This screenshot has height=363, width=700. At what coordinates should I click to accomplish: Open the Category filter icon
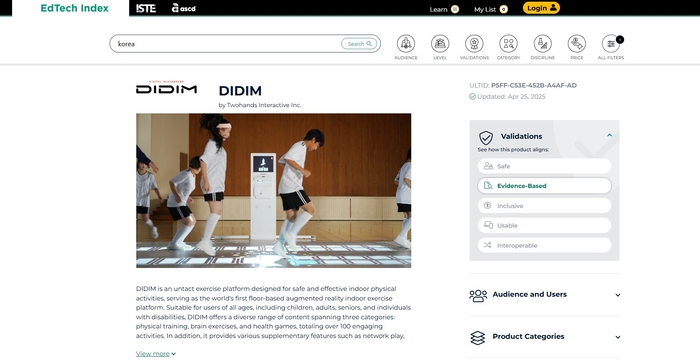pyautogui.click(x=508, y=44)
